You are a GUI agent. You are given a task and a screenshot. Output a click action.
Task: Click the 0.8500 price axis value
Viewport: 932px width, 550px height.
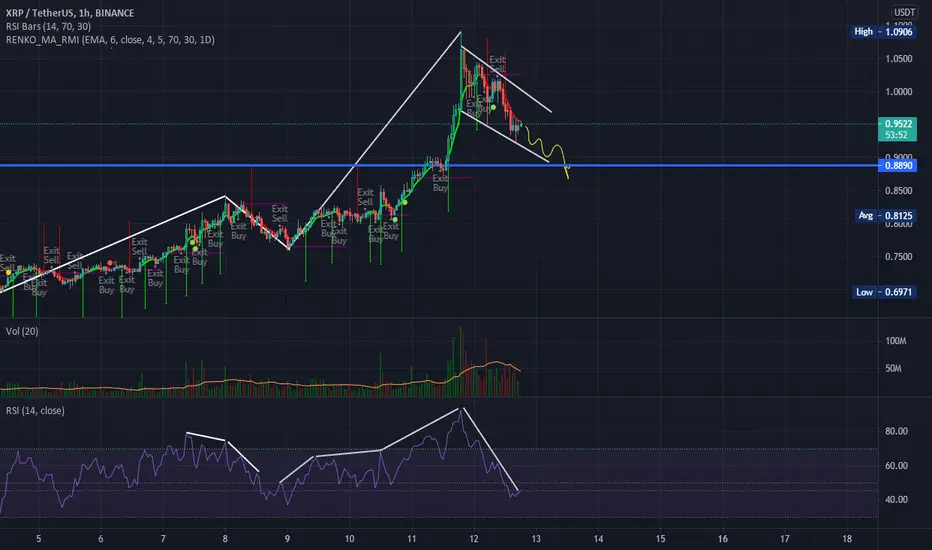[898, 191]
